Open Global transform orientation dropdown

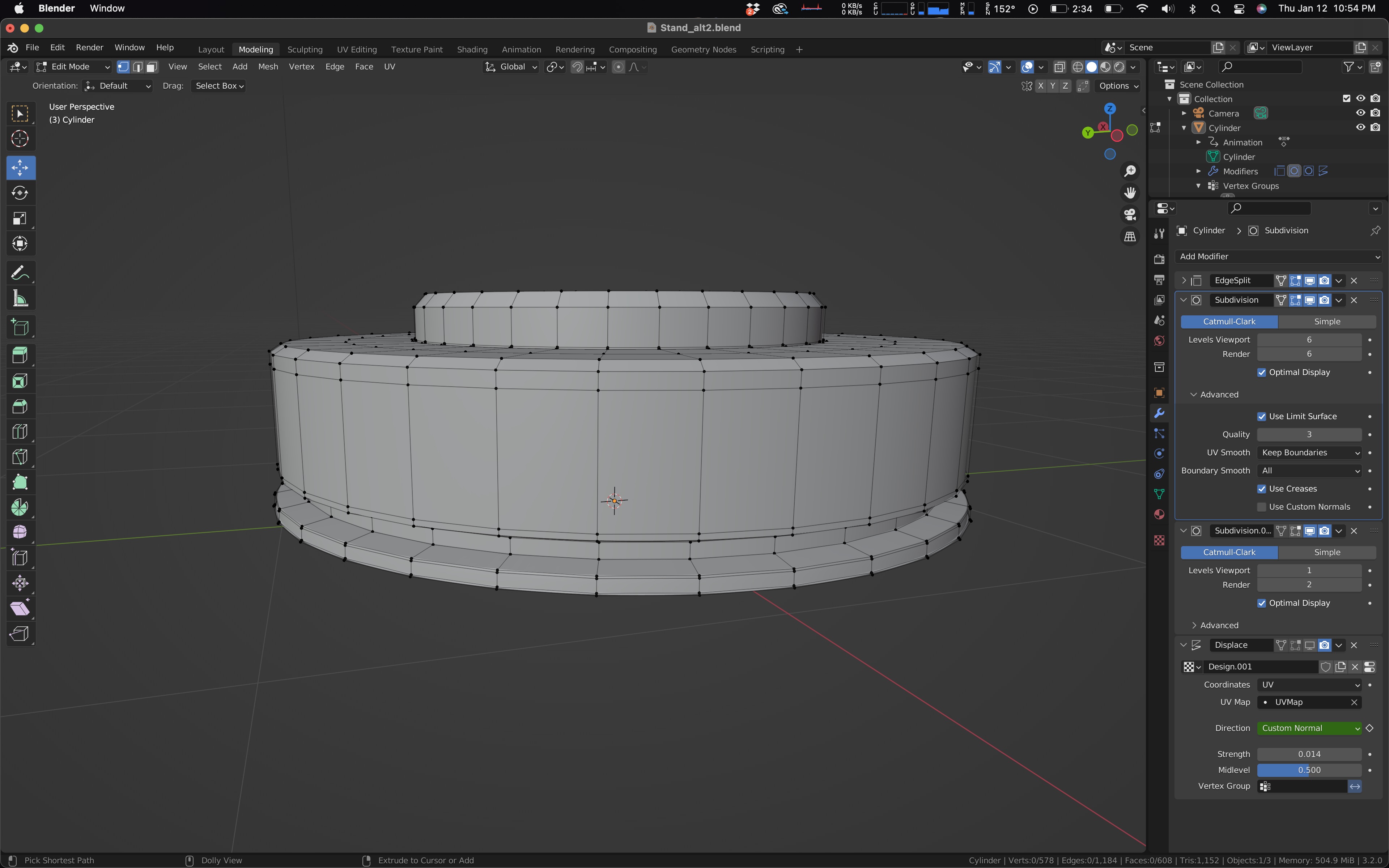tap(511, 67)
